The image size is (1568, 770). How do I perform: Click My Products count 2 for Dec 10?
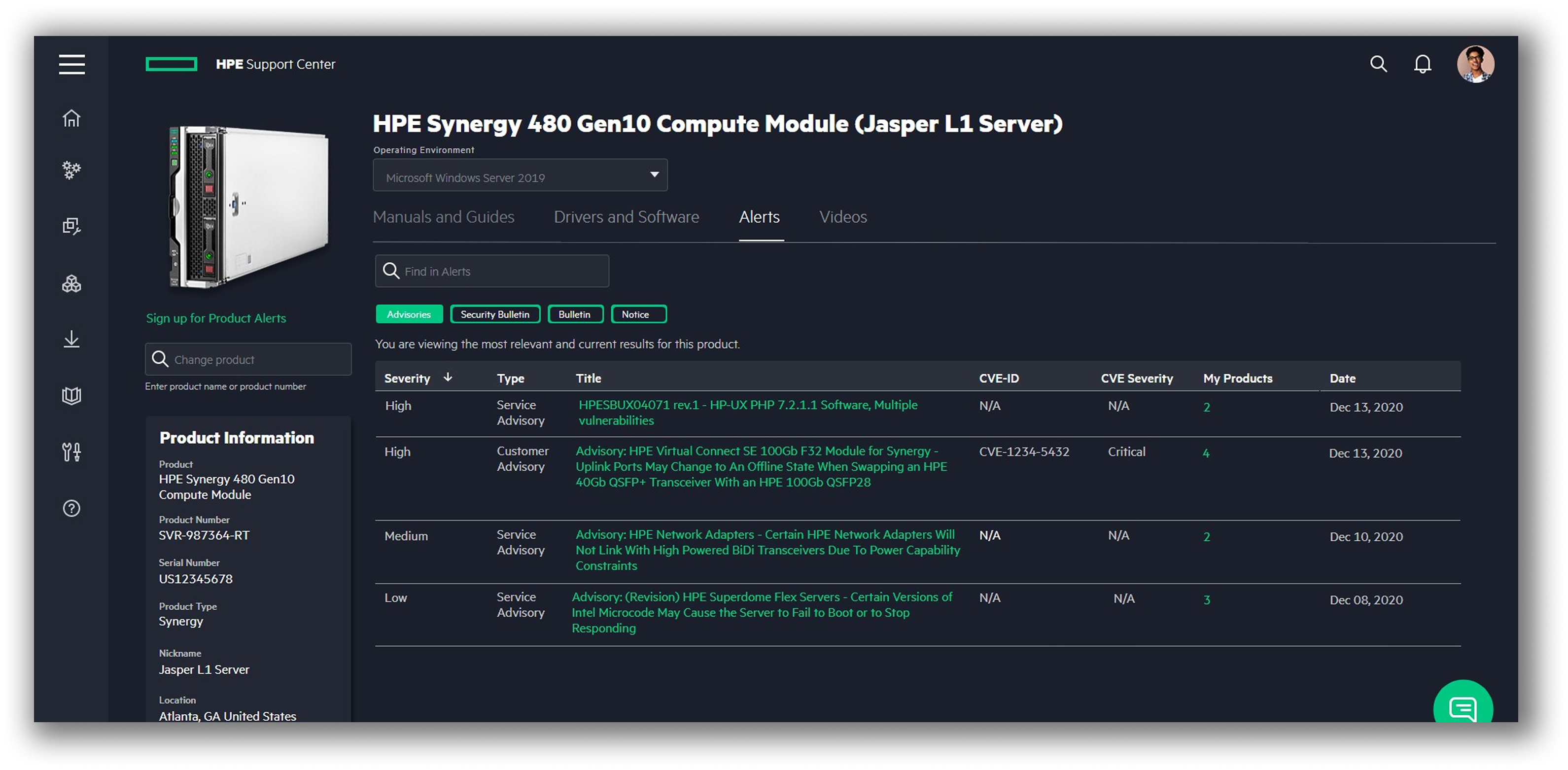(1206, 536)
